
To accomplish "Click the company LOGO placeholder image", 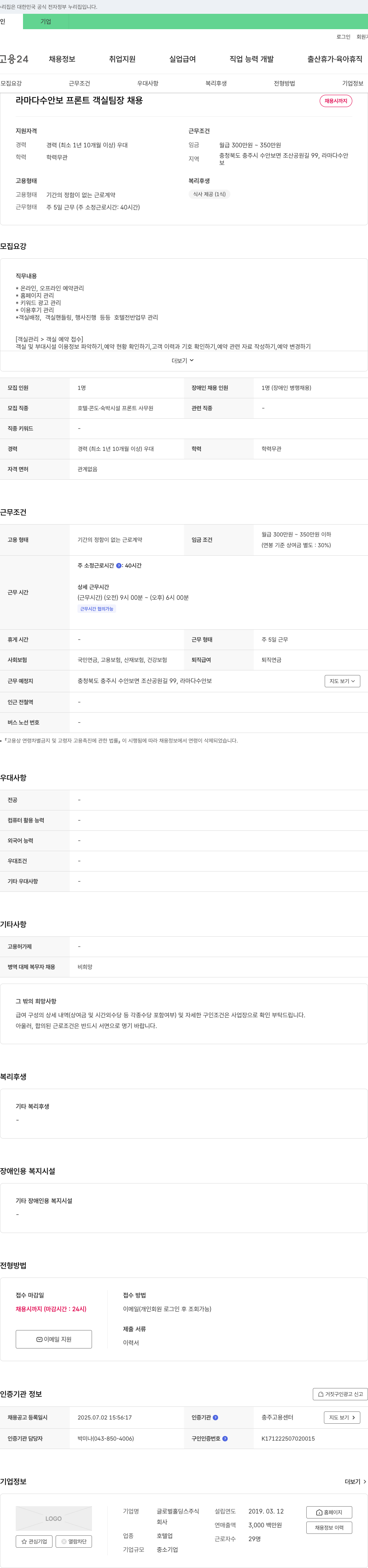I will point(54,1518).
